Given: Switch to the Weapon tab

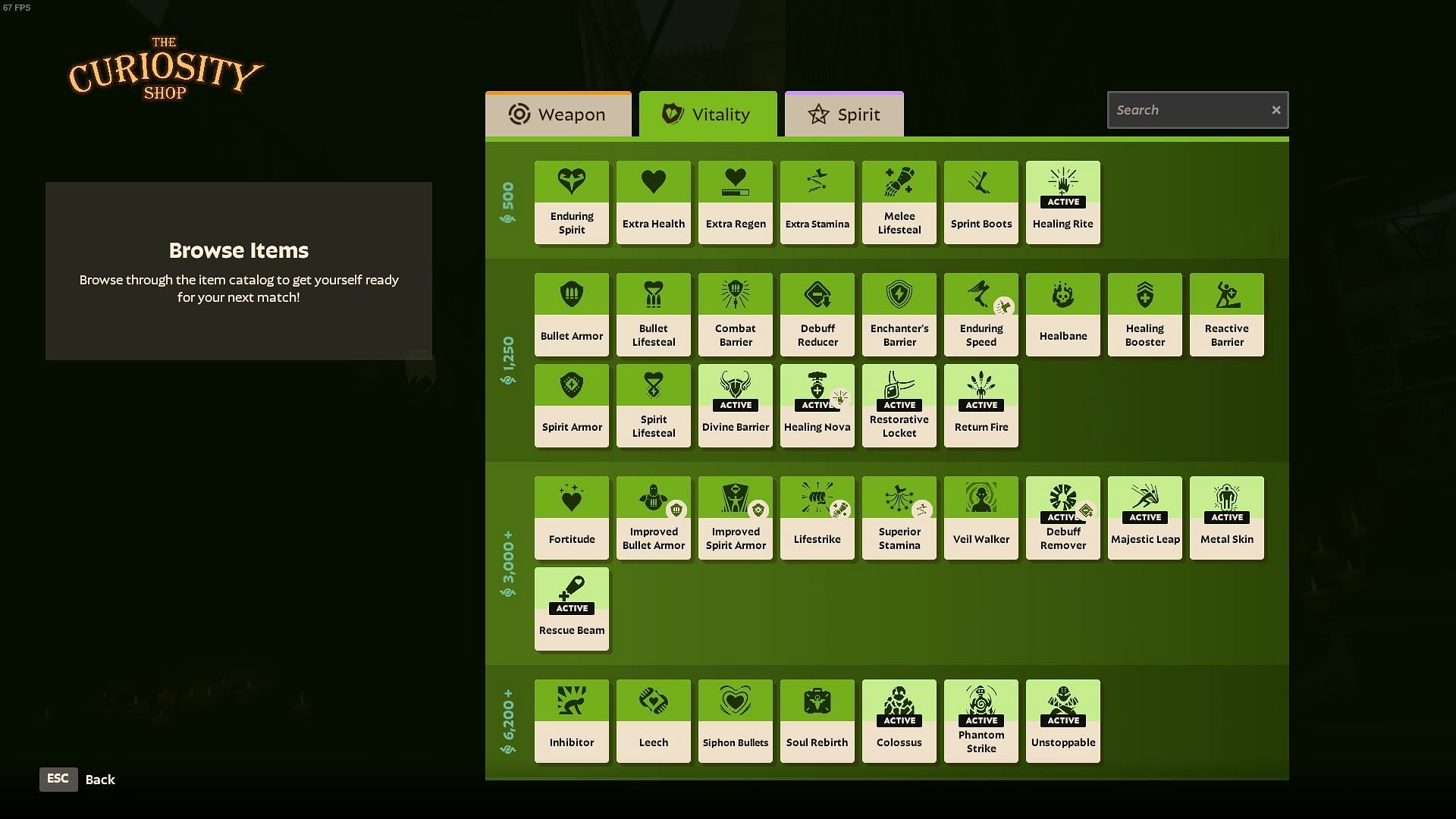Looking at the screenshot, I should coord(558,113).
